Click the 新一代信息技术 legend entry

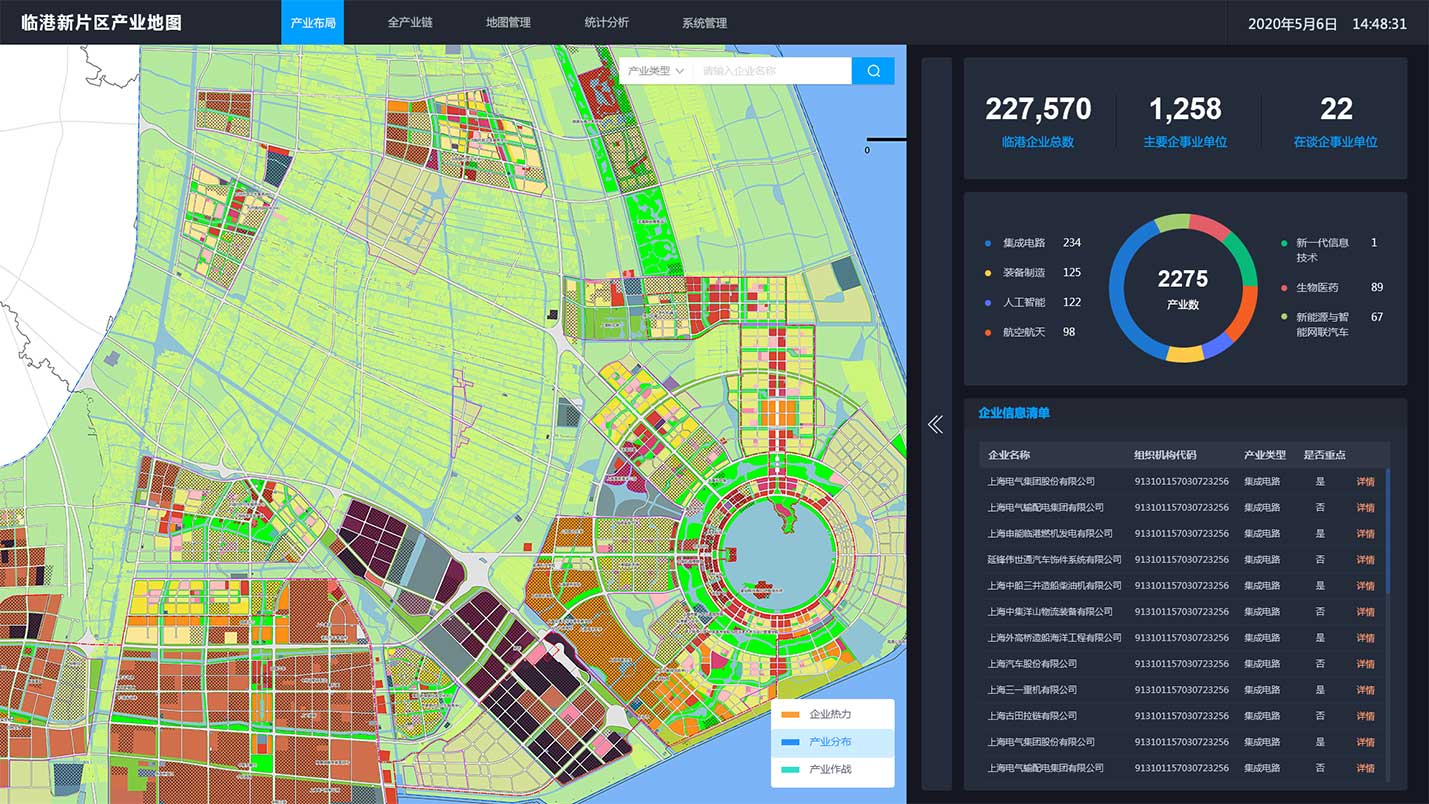[x=1330, y=250]
